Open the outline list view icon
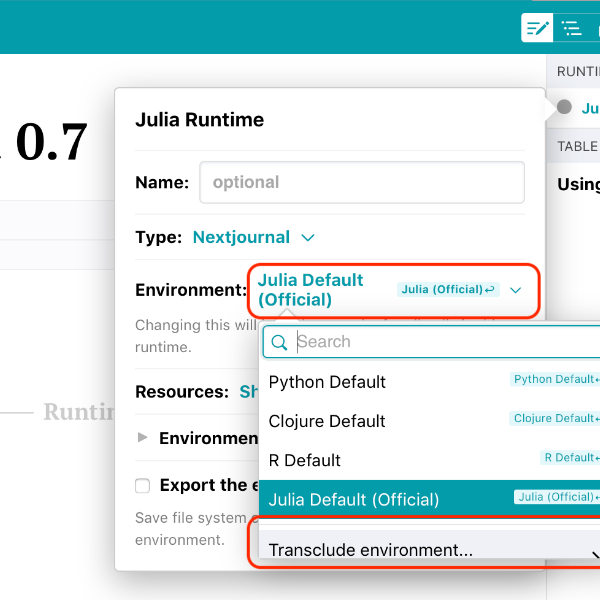 (x=571, y=28)
